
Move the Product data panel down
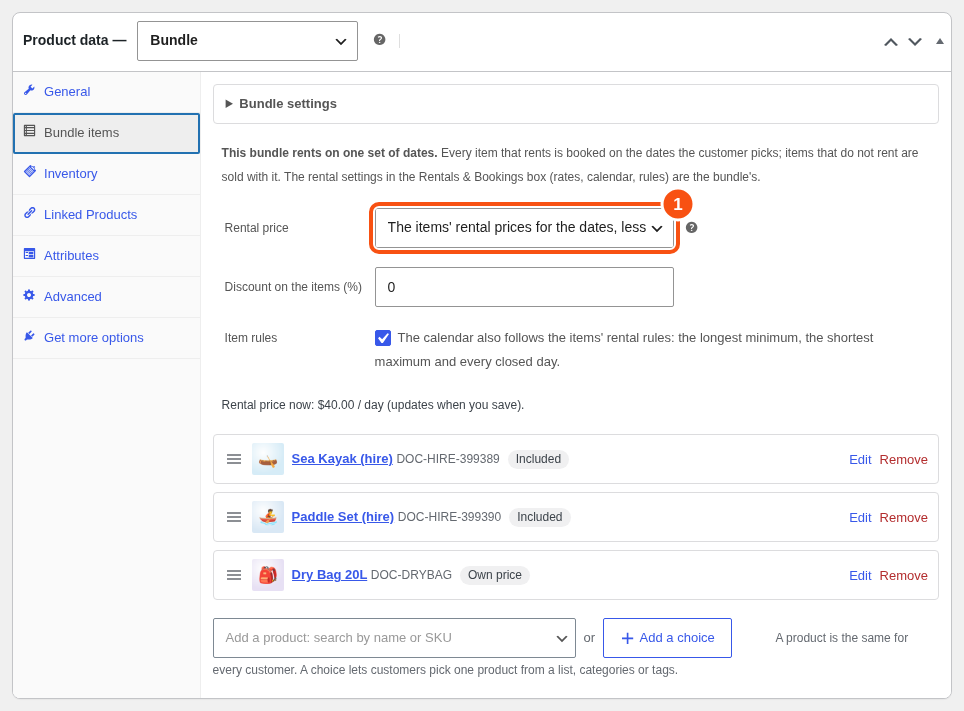pyautogui.click(x=915, y=42)
